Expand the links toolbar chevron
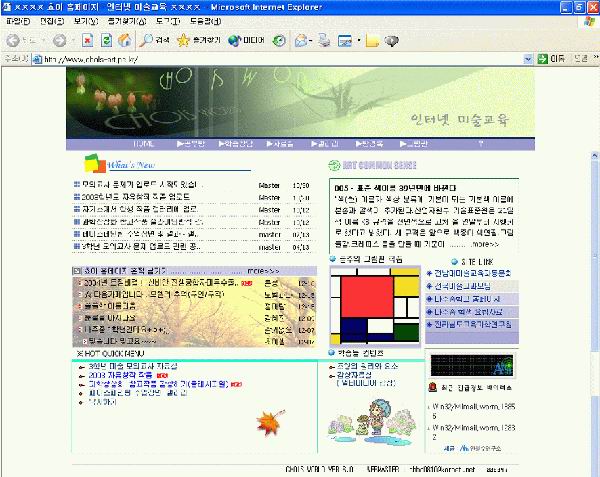 click(x=596, y=57)
